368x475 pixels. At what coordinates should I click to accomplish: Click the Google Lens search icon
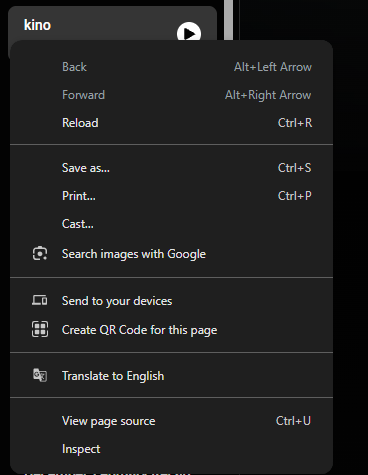coord(40,254)
